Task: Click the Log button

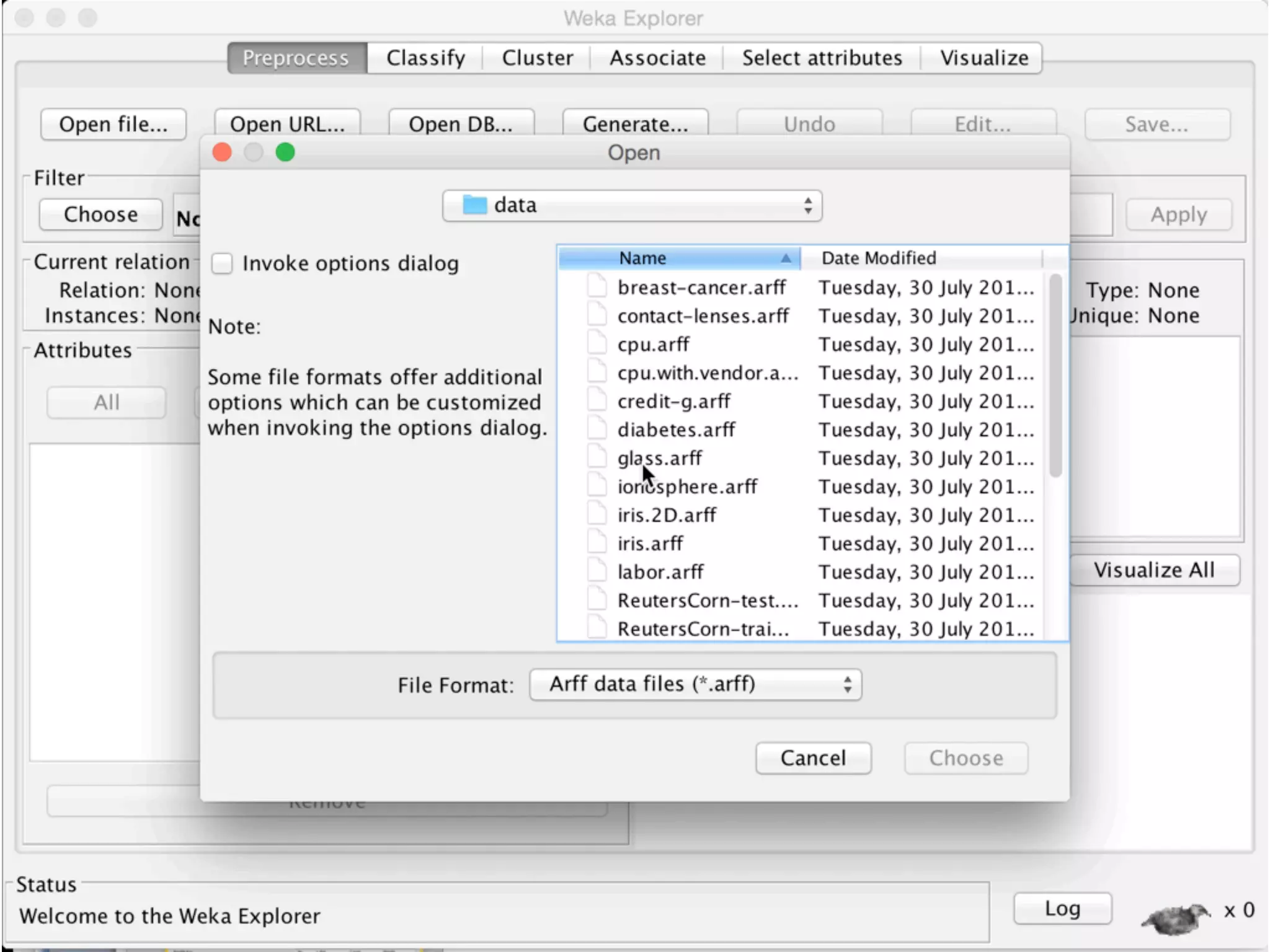Action: tap(1062, 909)
